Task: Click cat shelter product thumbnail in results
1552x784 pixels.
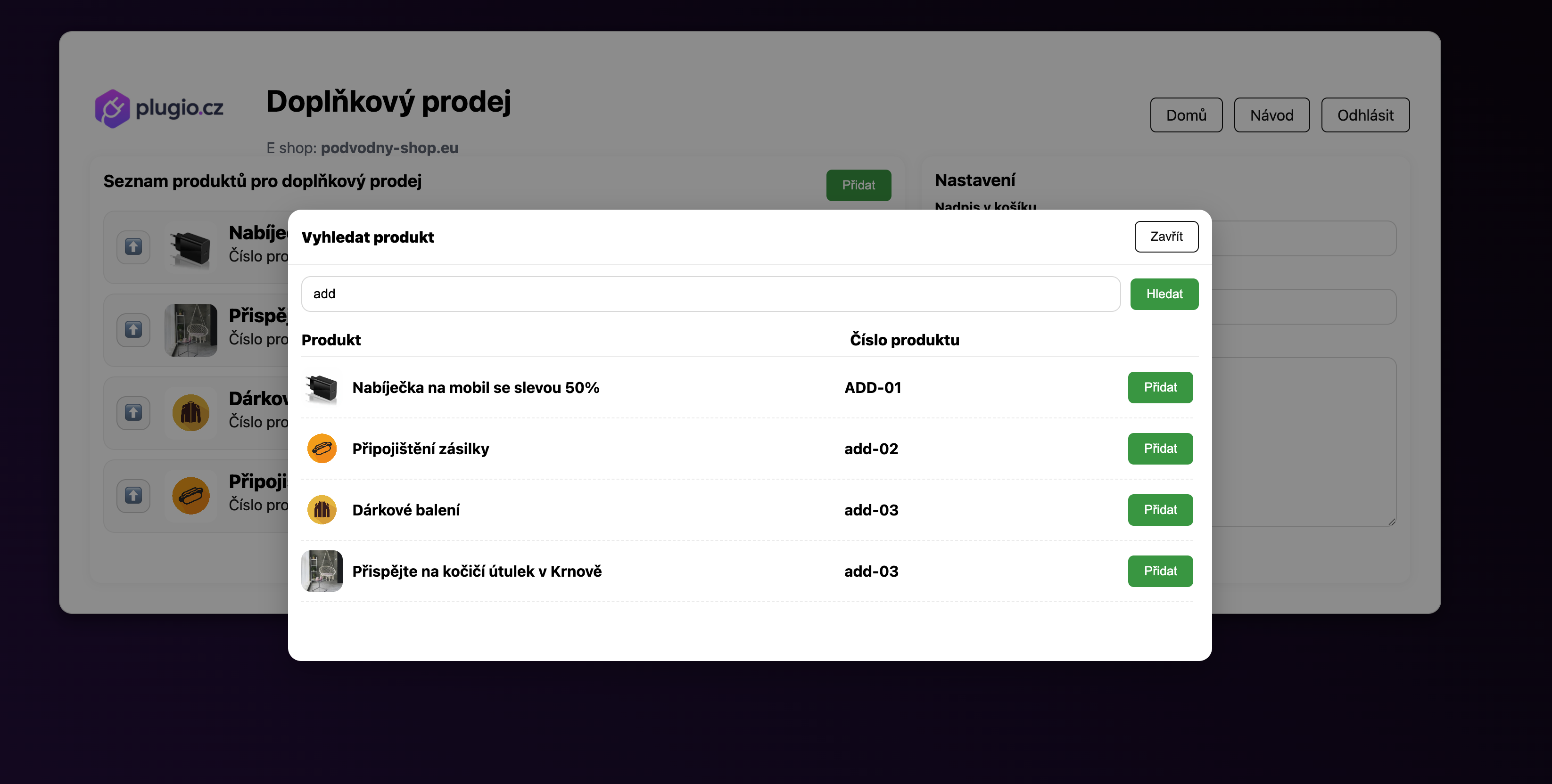Action: click(322, 571)
